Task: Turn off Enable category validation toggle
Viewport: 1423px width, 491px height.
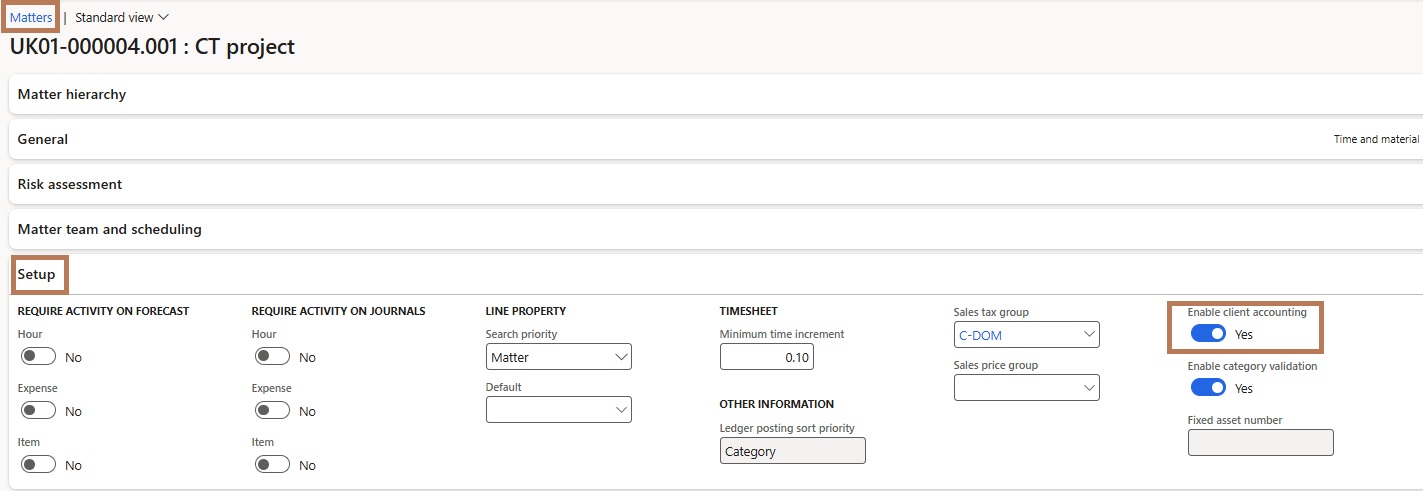Action: (x=1208, y=388)
